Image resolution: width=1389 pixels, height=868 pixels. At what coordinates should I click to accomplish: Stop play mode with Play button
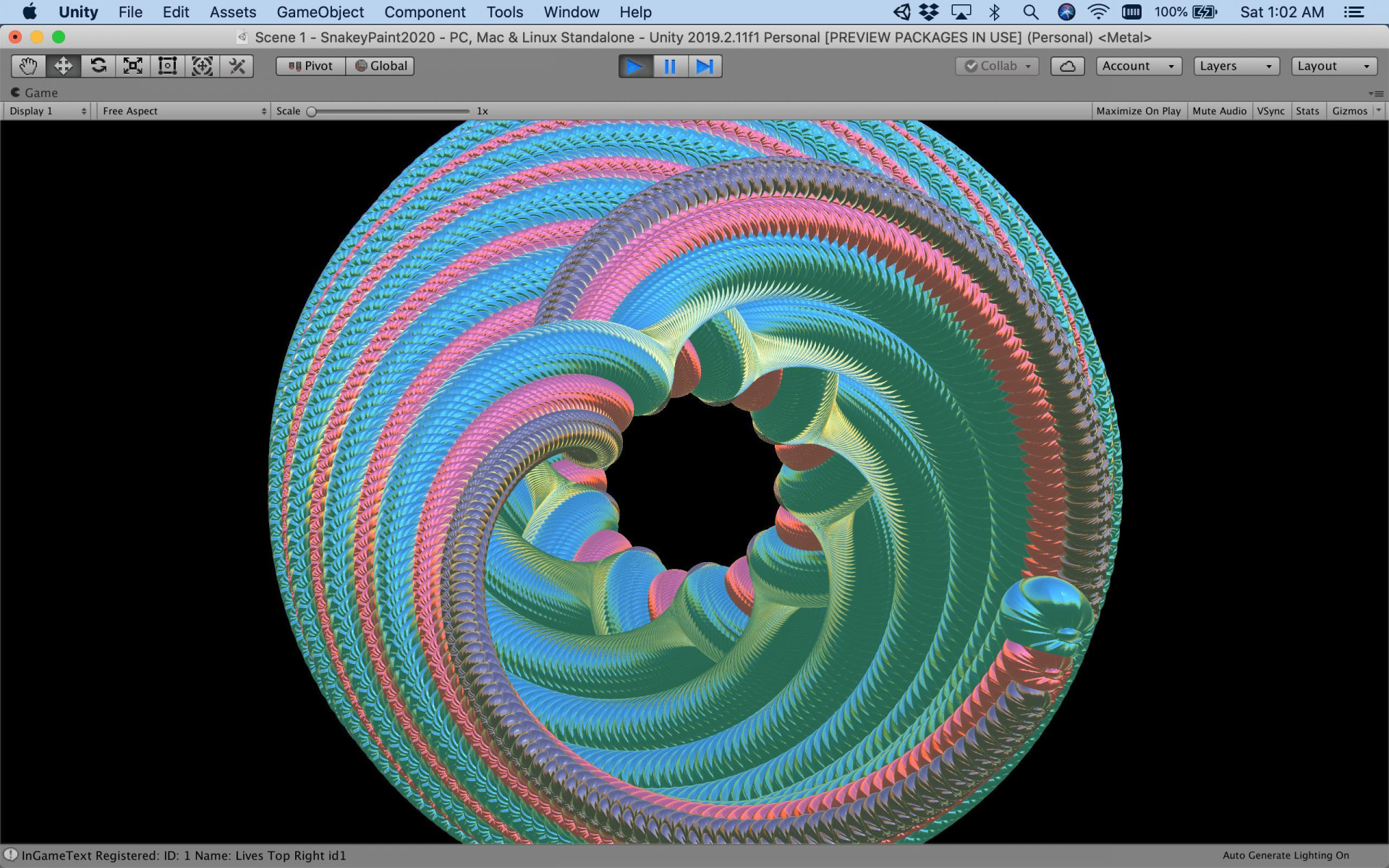[x=635, y=66]
